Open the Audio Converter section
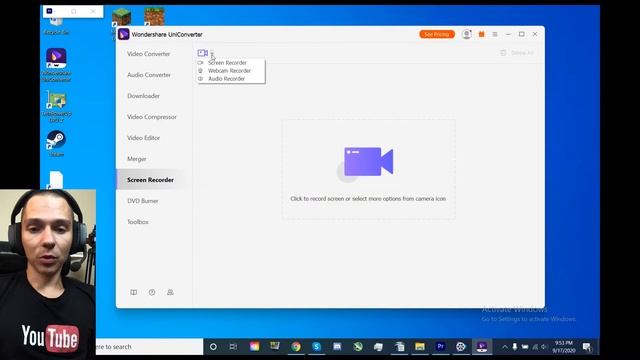Viewport: 640px width, 360px height. (x=149, y=75)
